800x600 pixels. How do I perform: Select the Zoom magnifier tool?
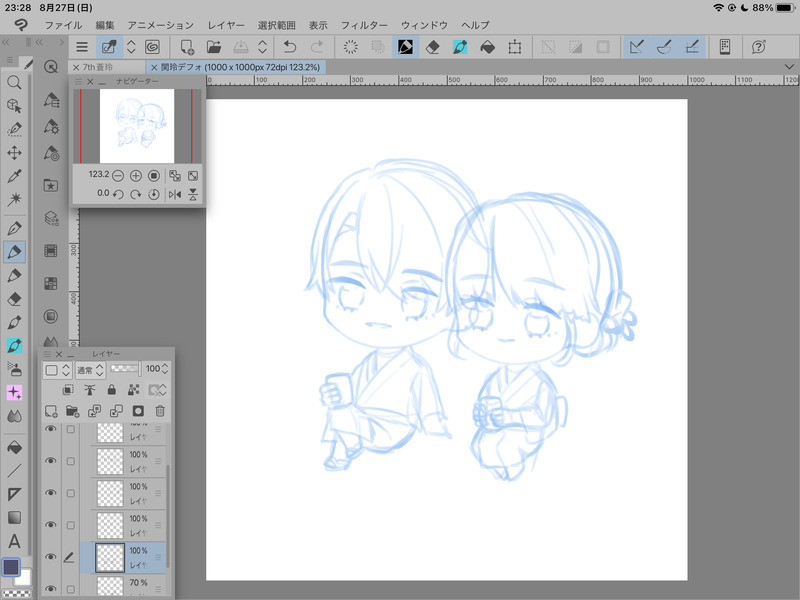(14, 82)
